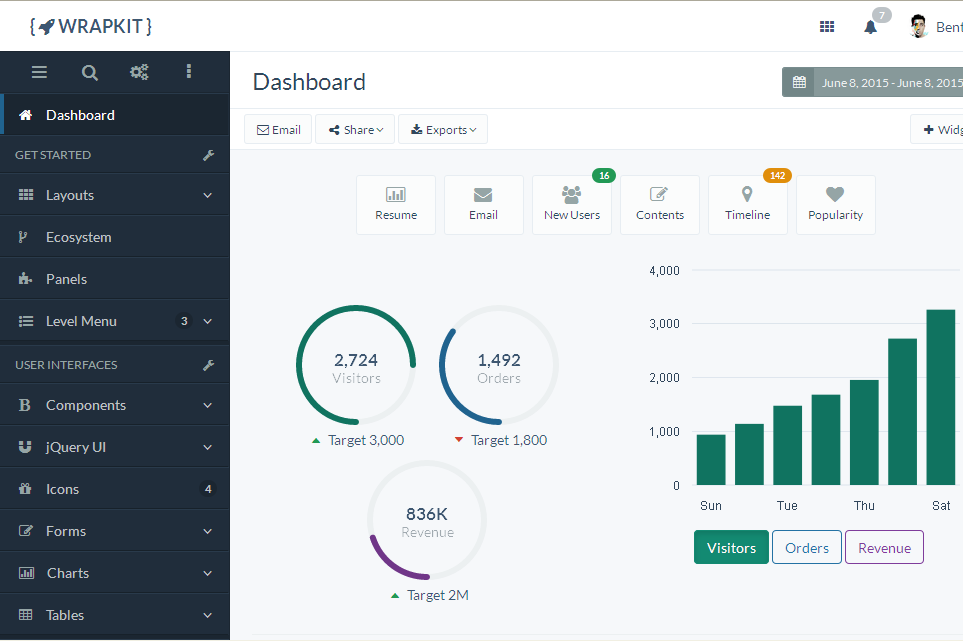Open the sidebar search icon
Image resolution: width=963 pixels, height=641 pixels.
pos(90,72)
